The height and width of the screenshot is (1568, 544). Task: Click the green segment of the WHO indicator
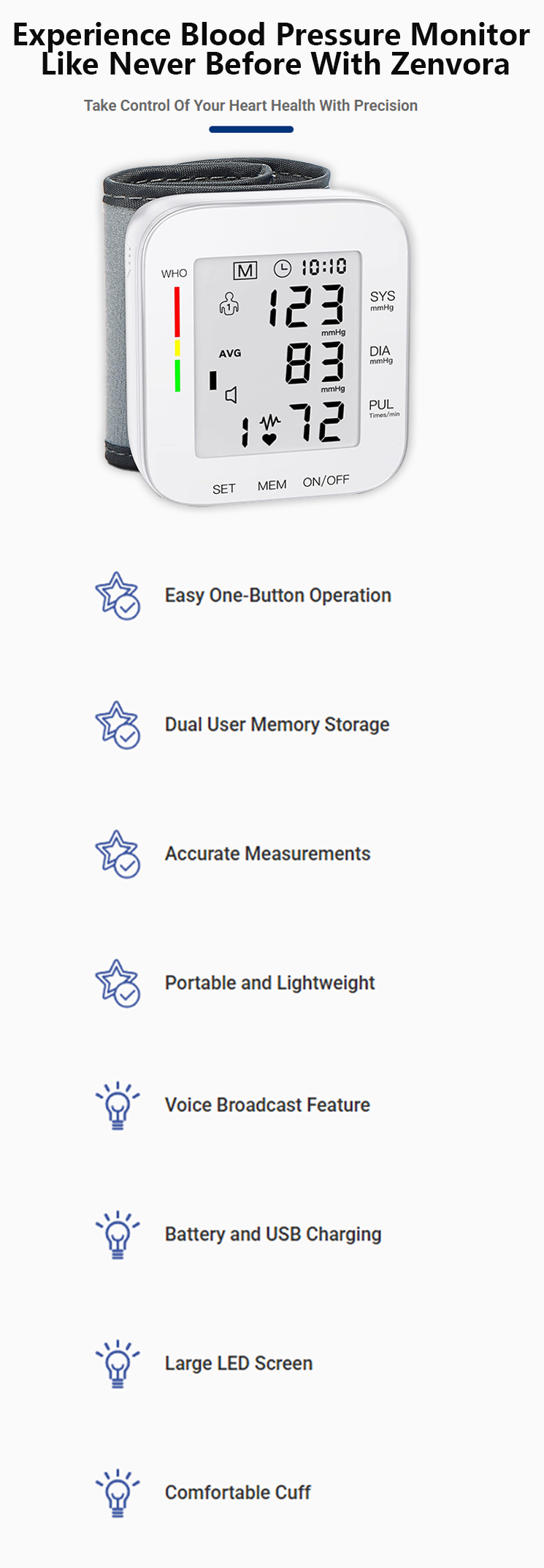point(177,376)
